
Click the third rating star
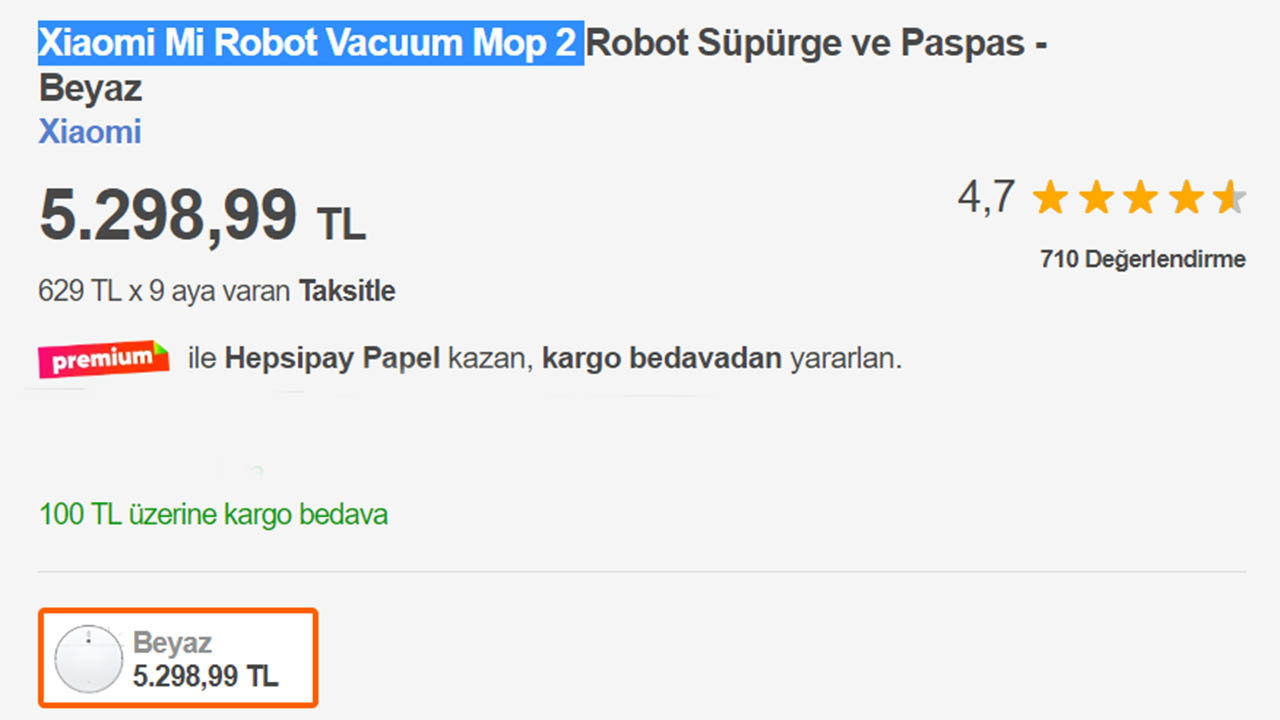click(1140, 198)
